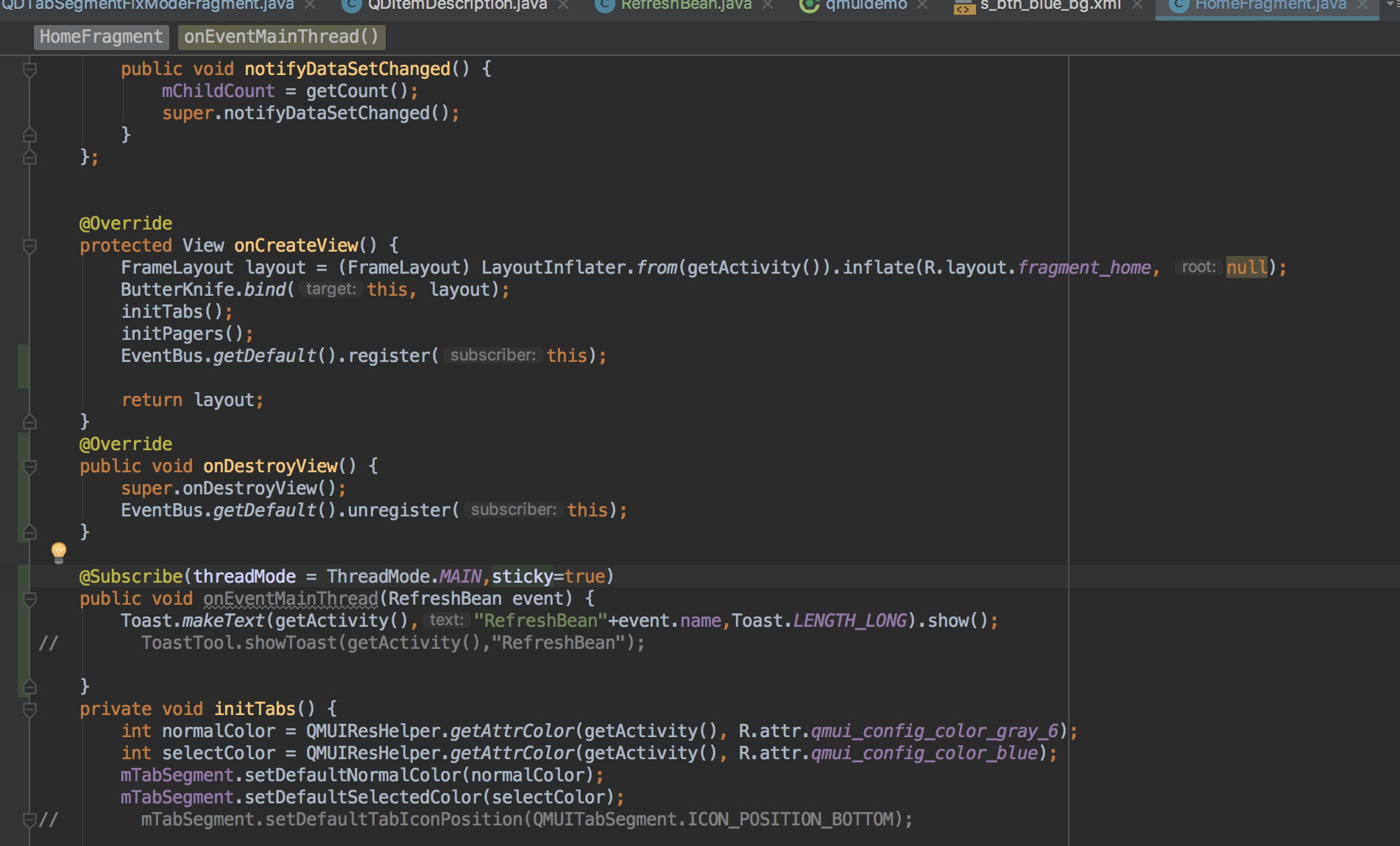The image size is (1400, 846).
Task: Click 'return layout;' statement
Action: point(192,400)
